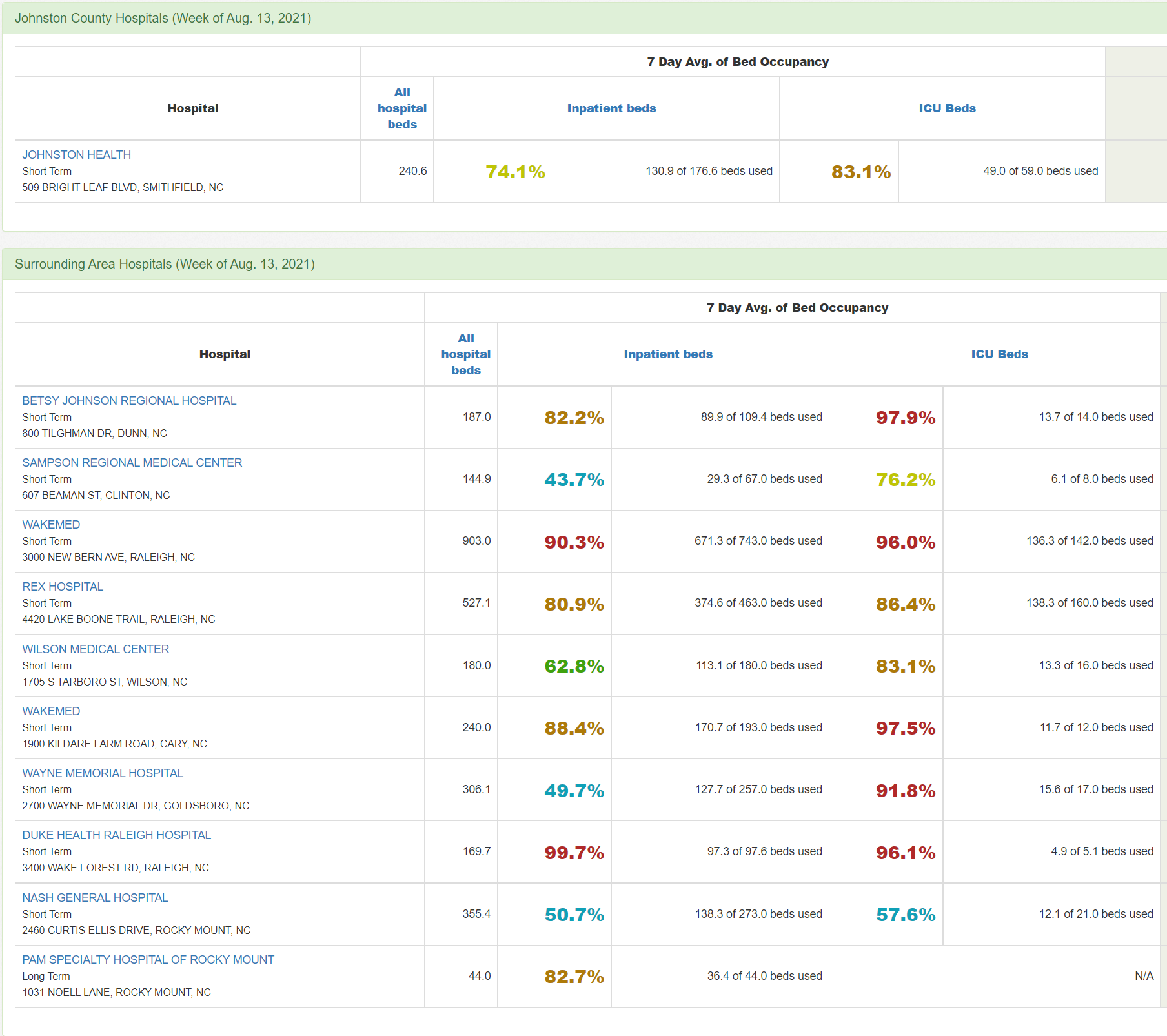
Task: Click PAM Specialty Hospital of Rocky Mount
Action: coord(148,960)
